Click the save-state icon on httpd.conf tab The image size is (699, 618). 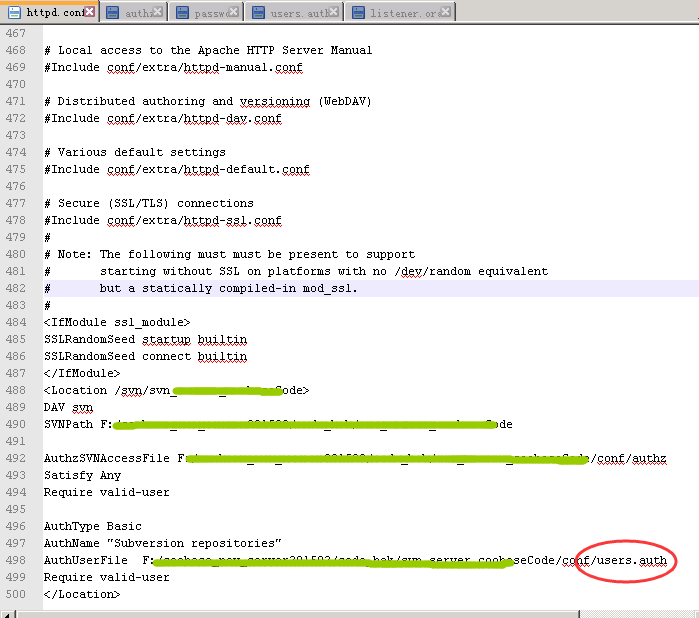click(14, 12)
